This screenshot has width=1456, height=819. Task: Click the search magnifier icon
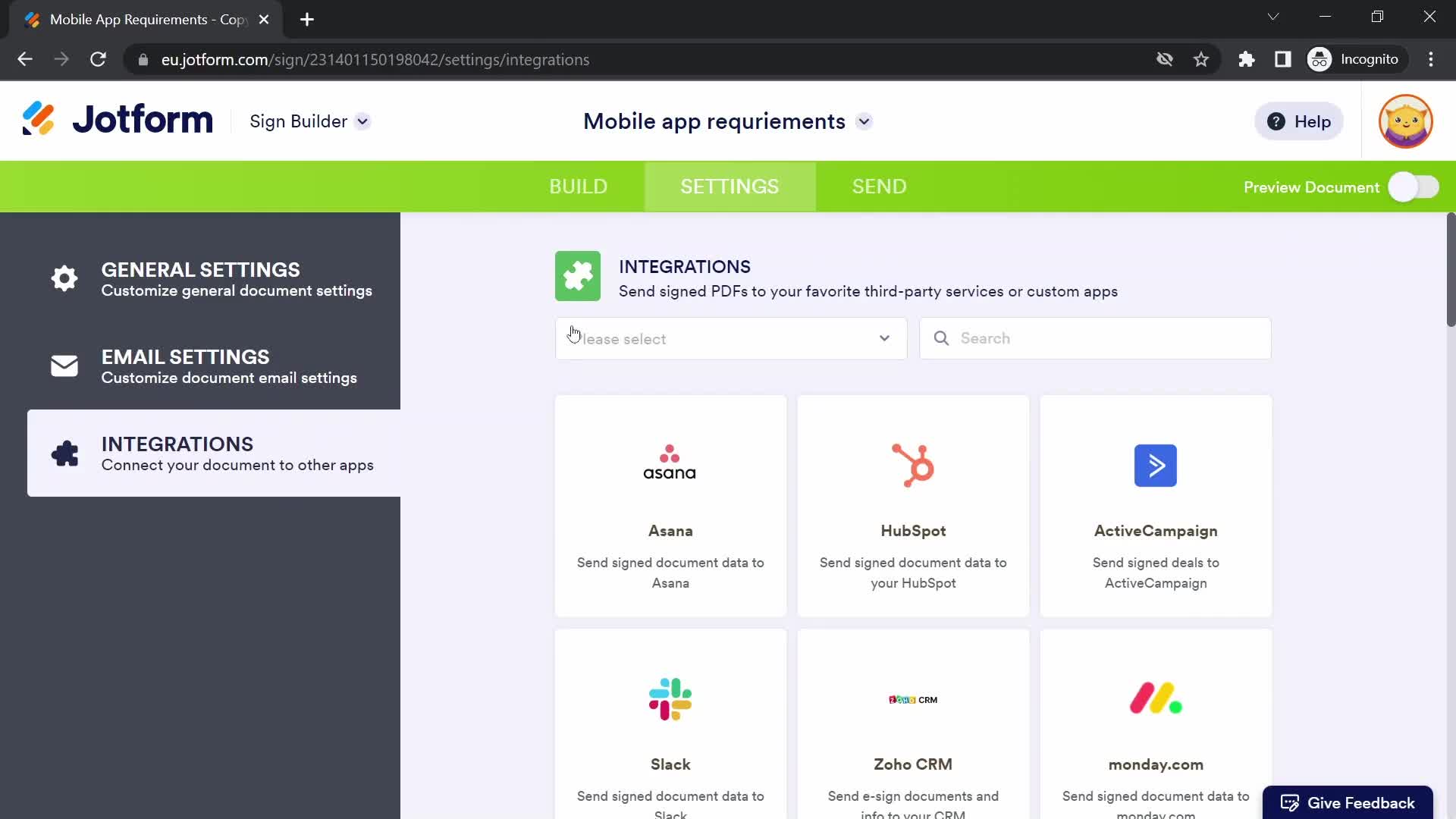(x=941, y=338)
